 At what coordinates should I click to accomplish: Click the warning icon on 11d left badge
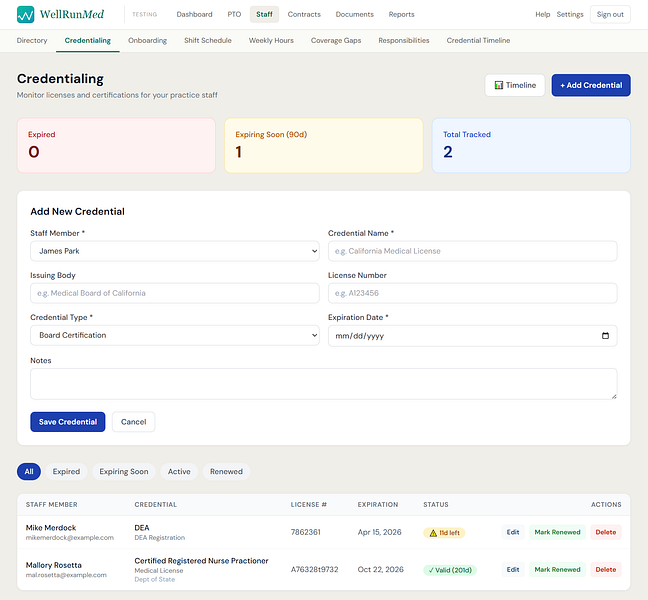(x=433, y=533)
